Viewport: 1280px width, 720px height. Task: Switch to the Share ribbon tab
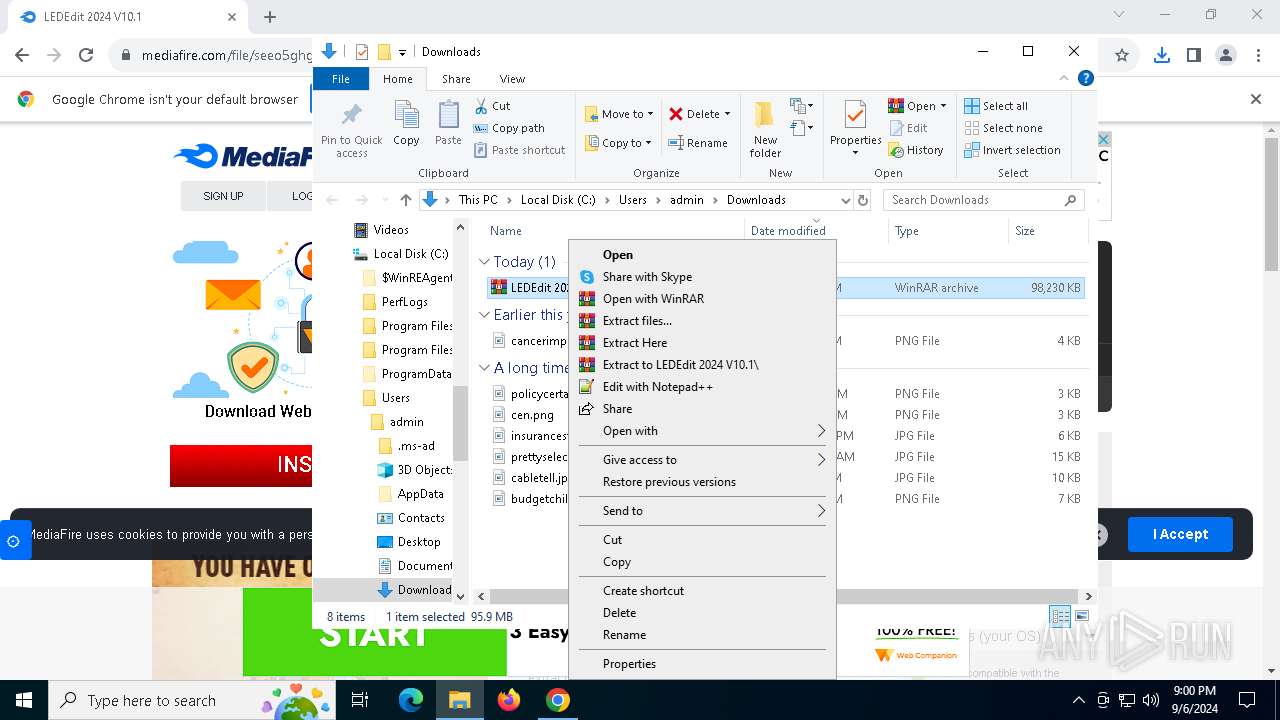(456, 79)
